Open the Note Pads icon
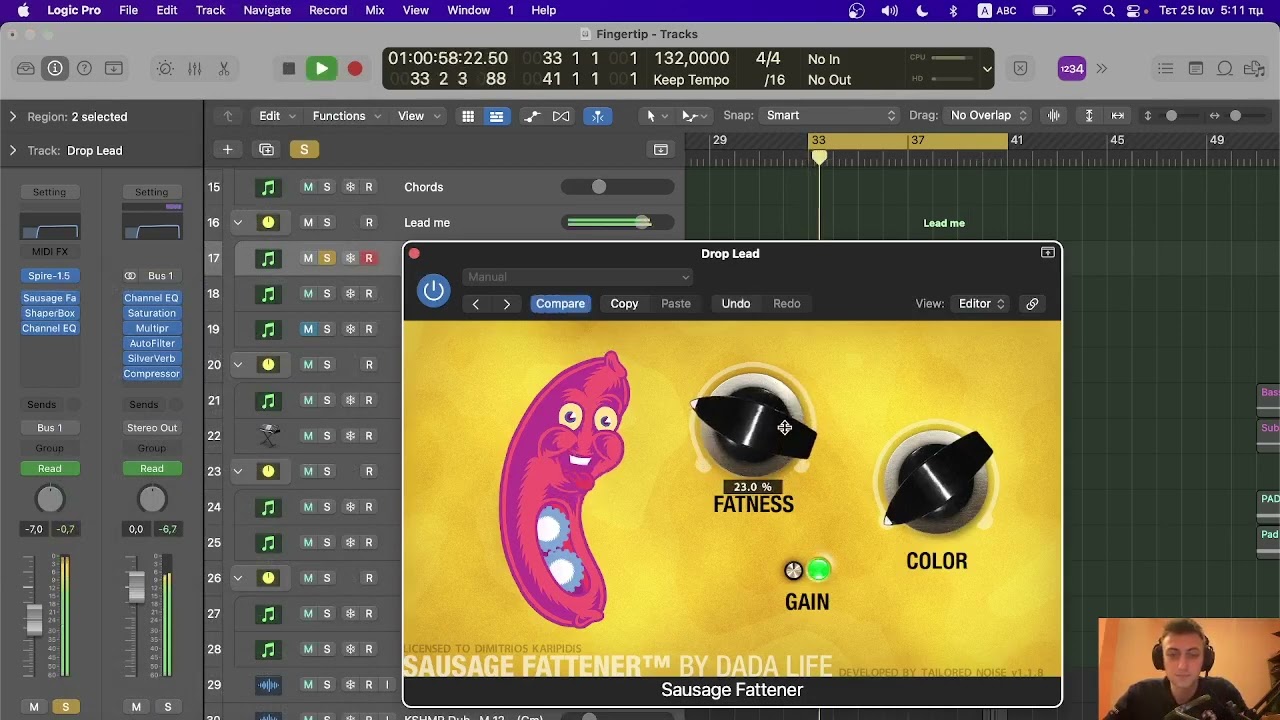The height and width of the screenshot is (720, 1280). pos(1196,68)
